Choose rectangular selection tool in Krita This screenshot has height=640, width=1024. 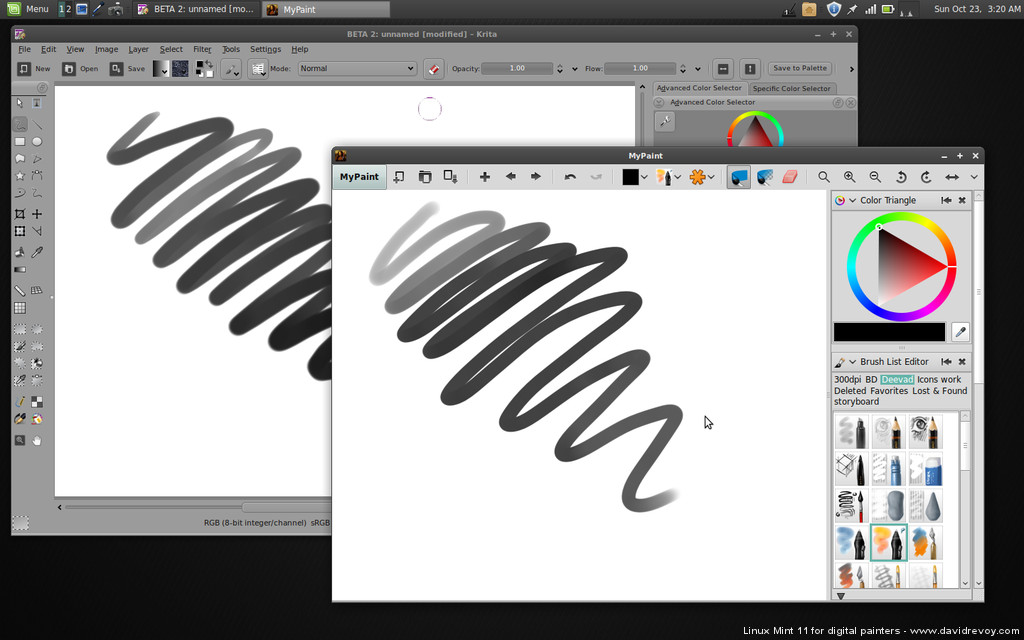(x=20, y=329)
